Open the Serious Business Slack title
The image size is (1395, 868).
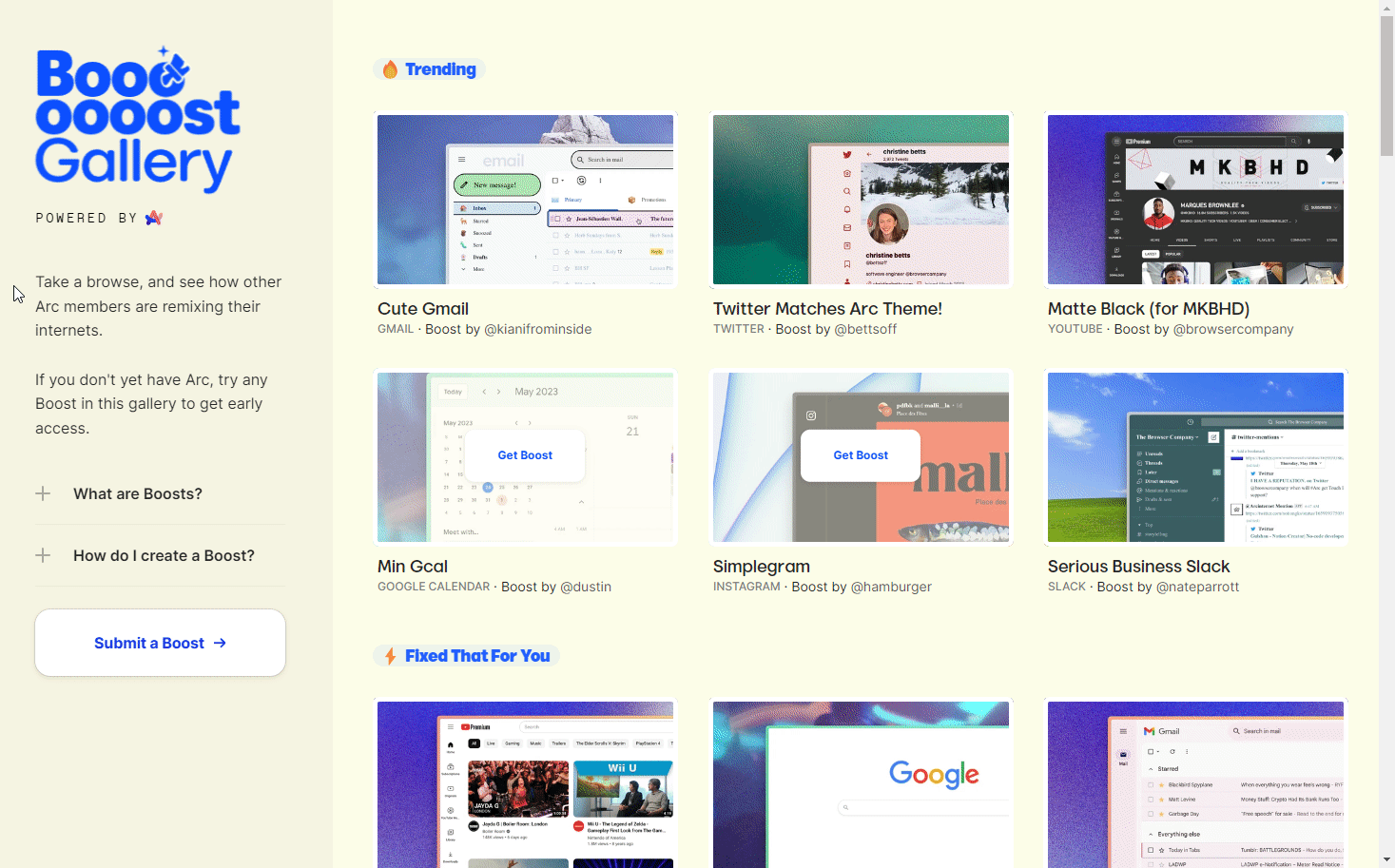[x=1138, y=566]
